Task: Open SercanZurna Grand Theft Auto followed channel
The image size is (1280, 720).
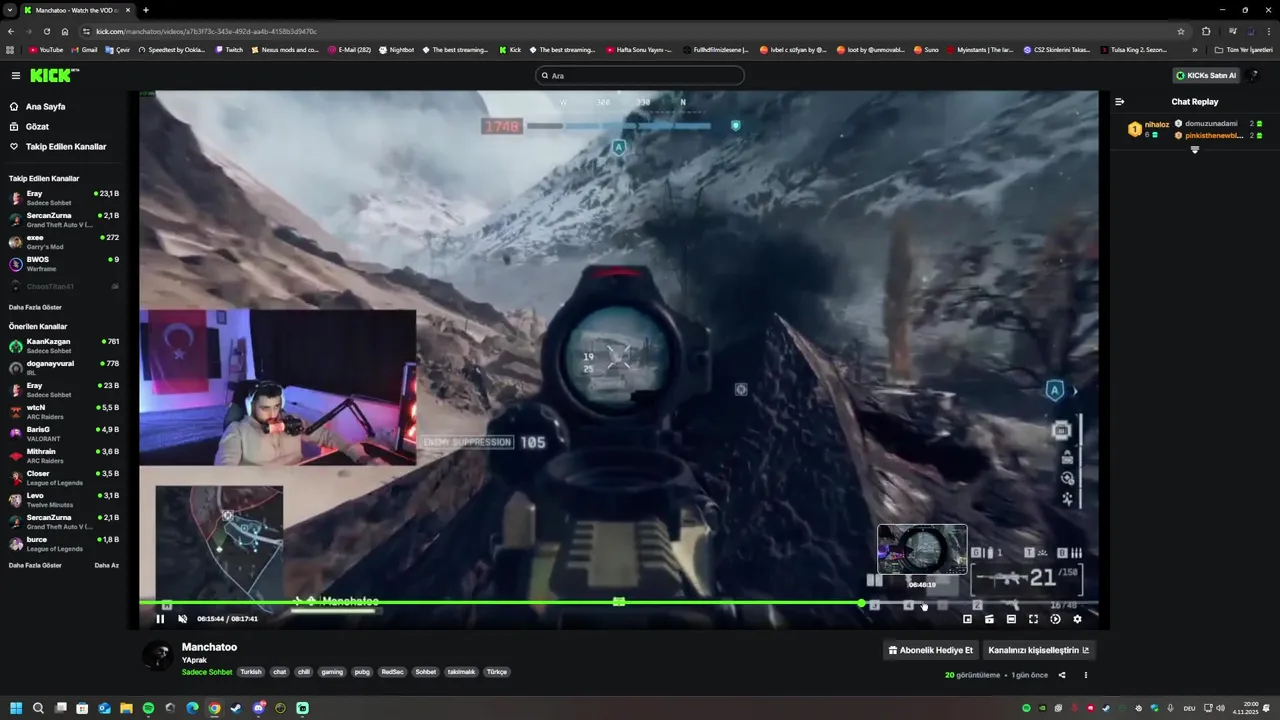Action: pyautogui.click(x=63, y=220)
